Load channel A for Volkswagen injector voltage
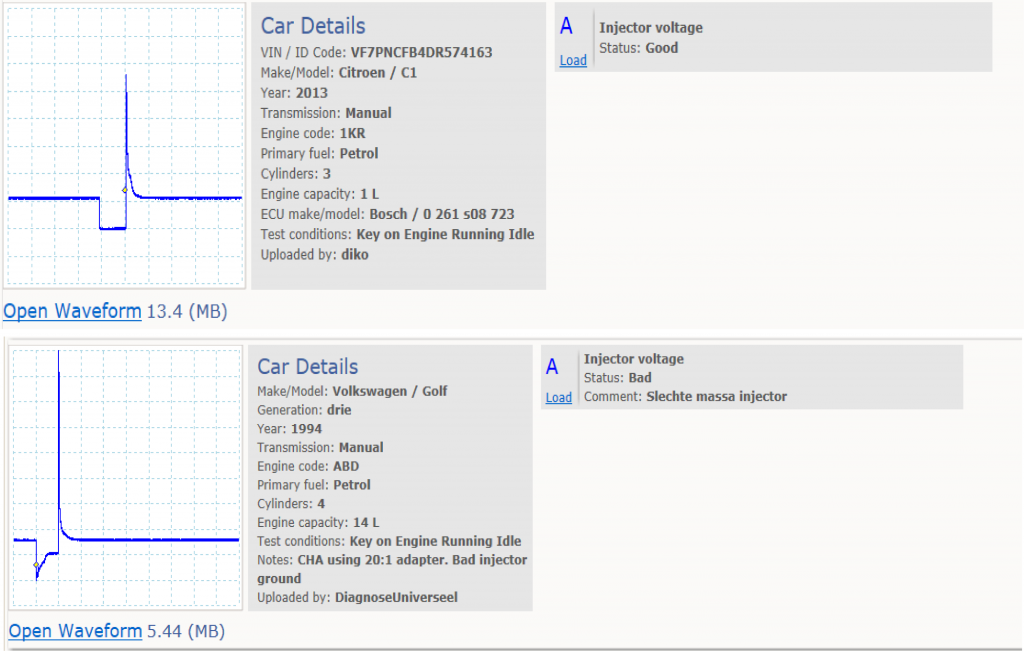Viewport: 1024px width, 651px height. point(558,397)
